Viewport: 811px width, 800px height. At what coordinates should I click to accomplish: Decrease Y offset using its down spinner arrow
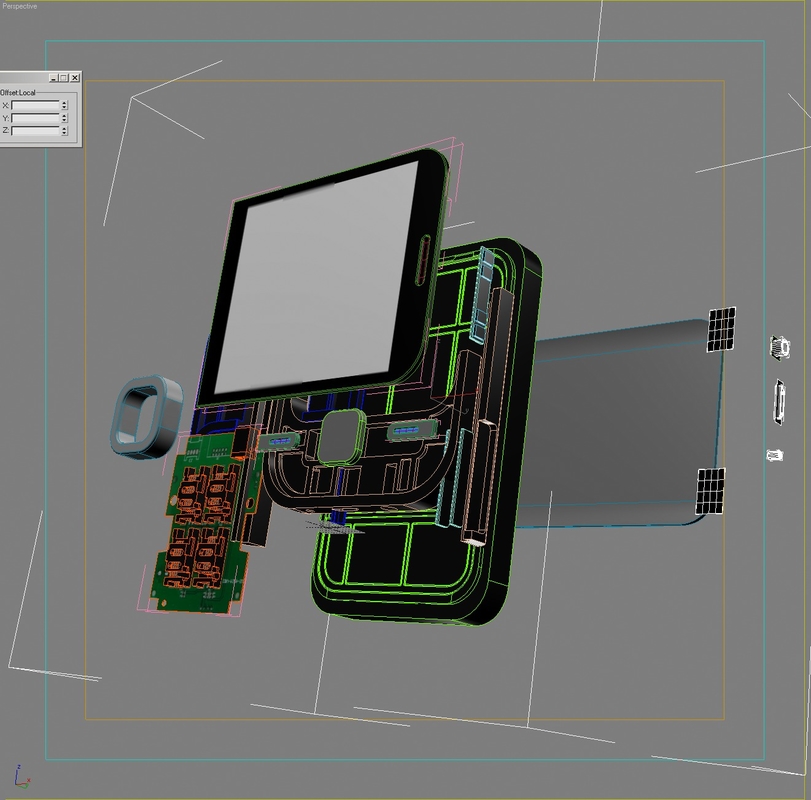(x=64, y=120)
